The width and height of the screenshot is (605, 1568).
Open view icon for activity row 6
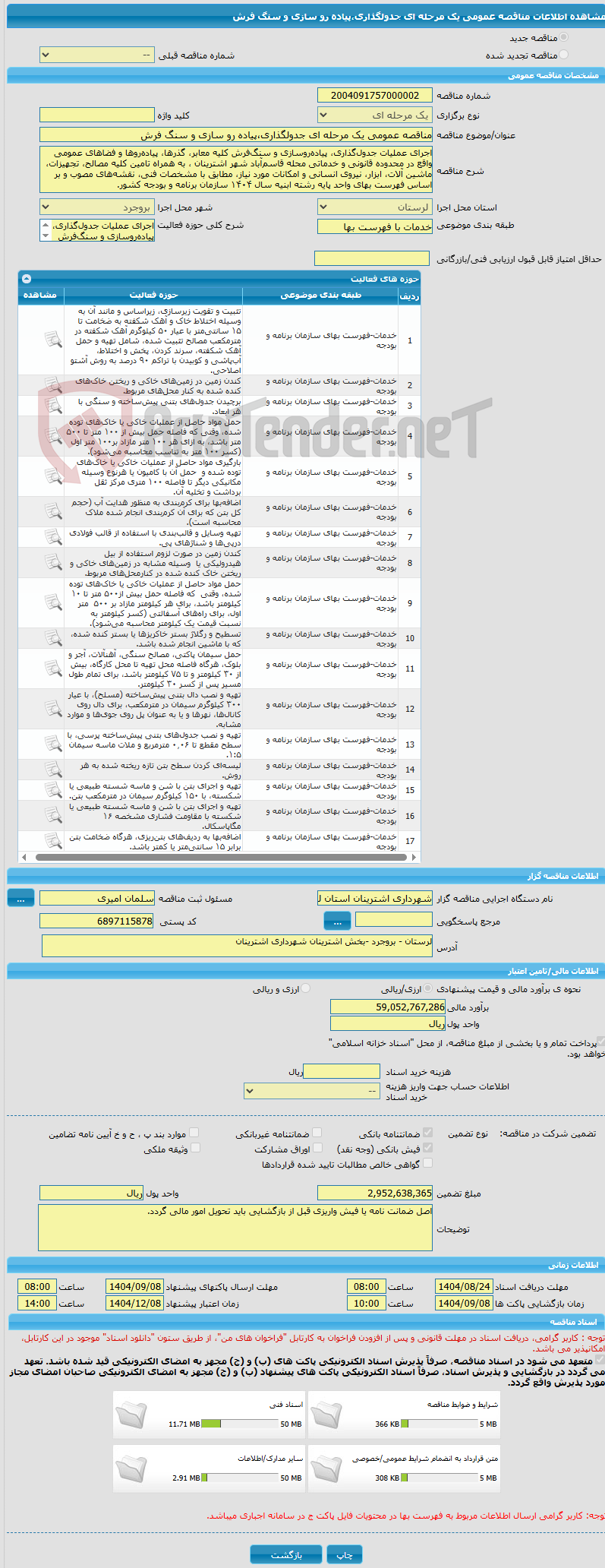point(52,511)
